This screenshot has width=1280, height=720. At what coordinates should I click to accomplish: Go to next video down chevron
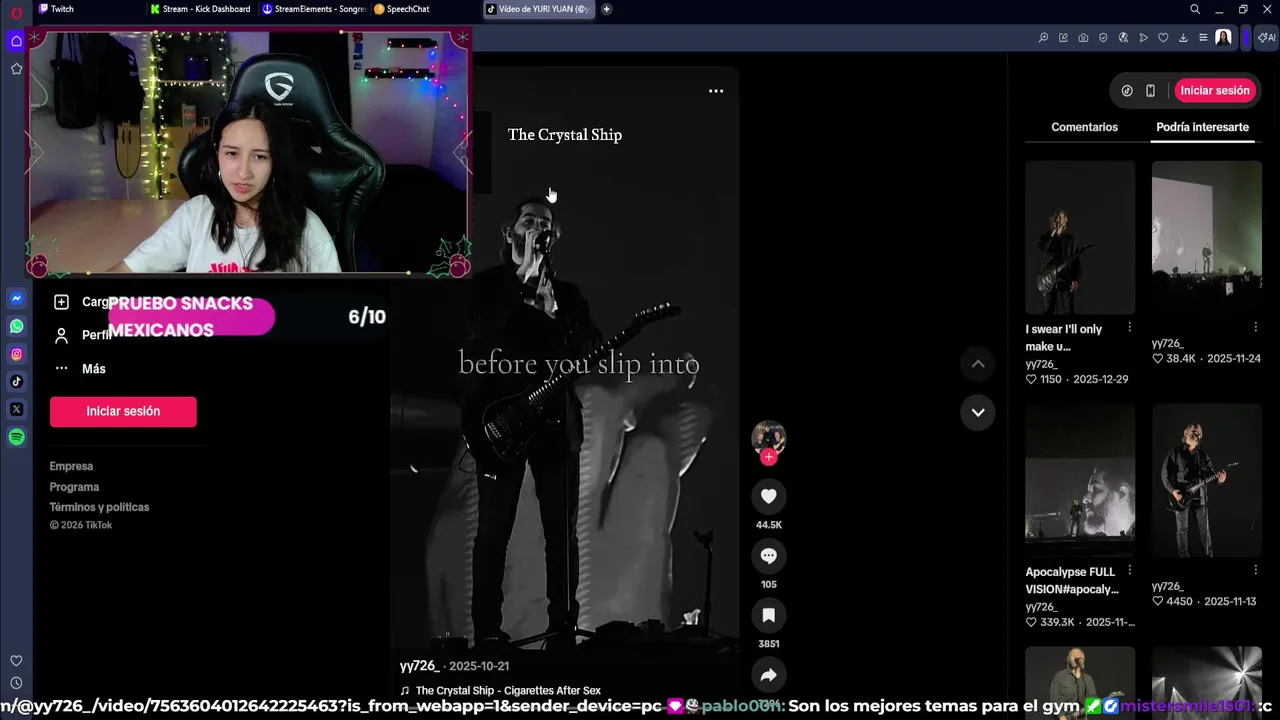pyautogui.click(x=978, y=412)
